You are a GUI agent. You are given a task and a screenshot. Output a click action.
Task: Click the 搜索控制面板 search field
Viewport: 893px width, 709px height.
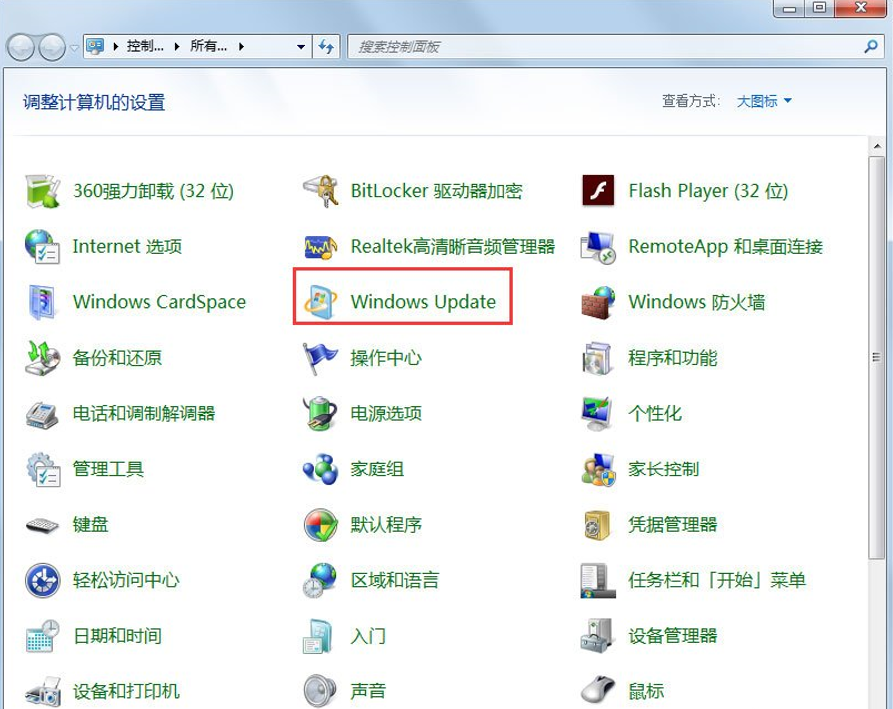click(x=616, y=47)
